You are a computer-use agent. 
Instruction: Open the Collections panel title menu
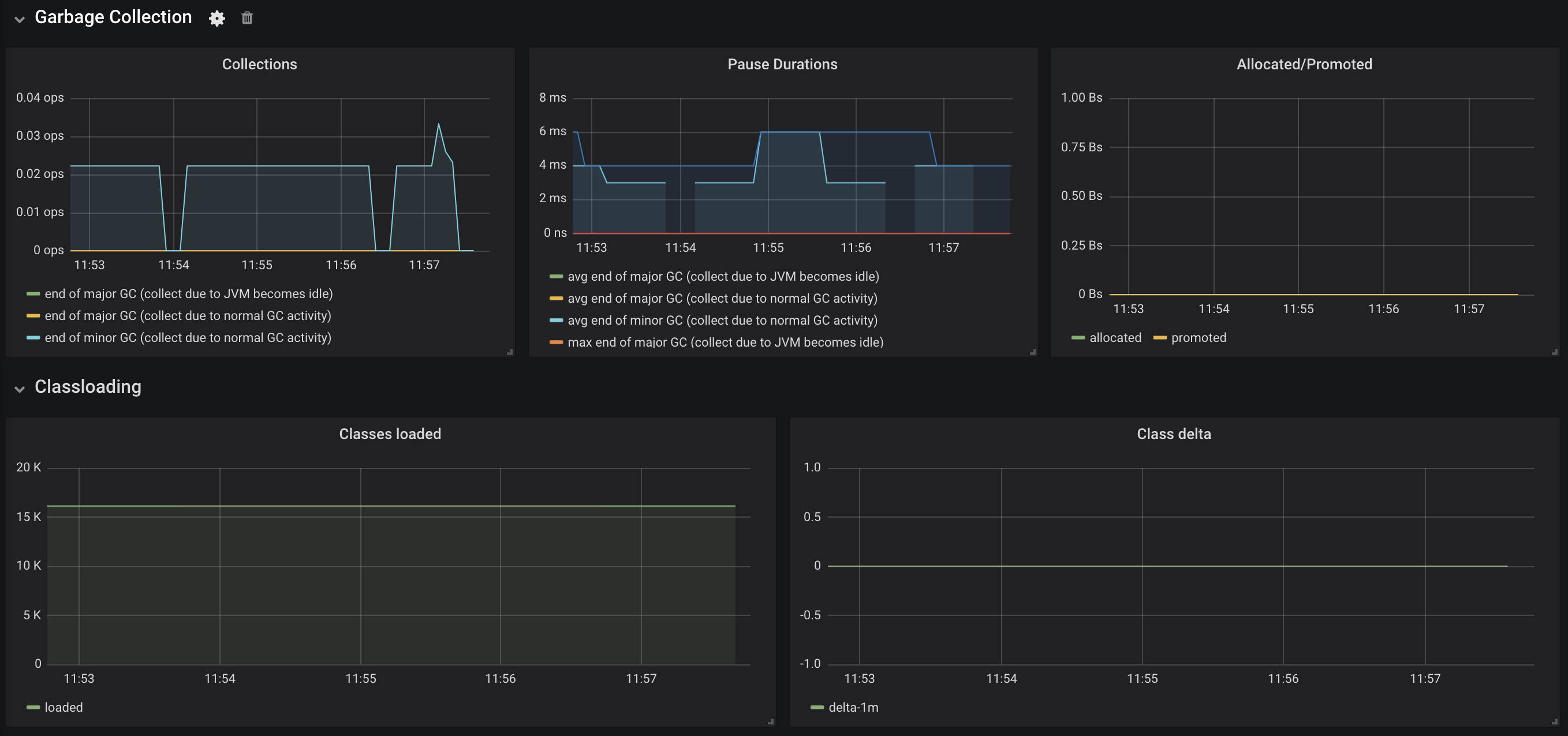tap(259, 64)
